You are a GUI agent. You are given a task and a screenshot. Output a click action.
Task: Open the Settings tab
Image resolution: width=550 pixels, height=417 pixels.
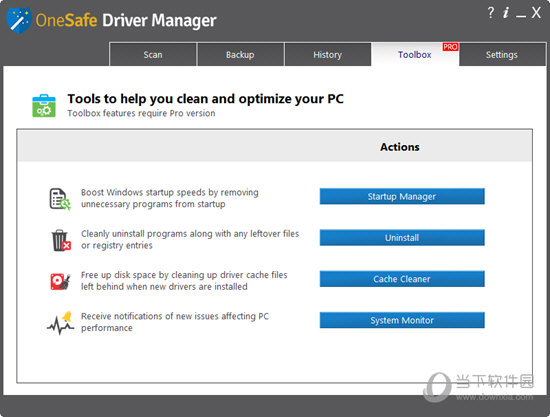tap(502, 54)
